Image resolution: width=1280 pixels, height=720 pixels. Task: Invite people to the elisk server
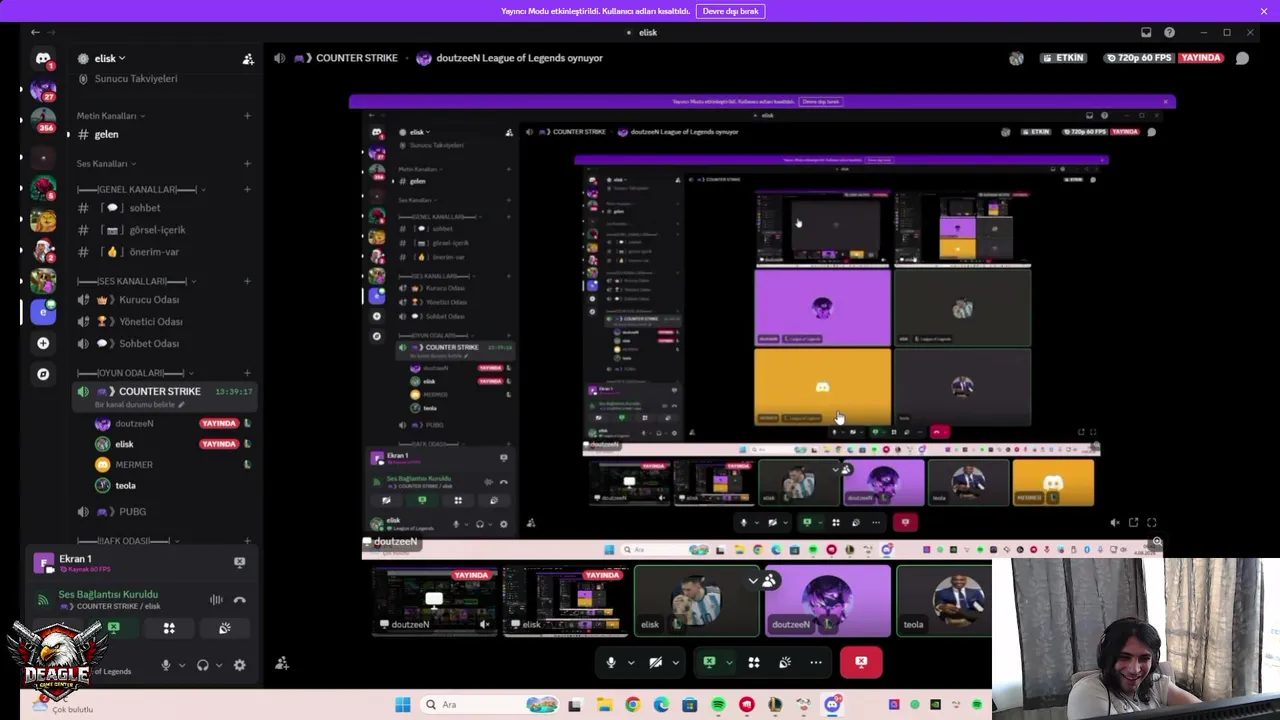pos(248,59)
